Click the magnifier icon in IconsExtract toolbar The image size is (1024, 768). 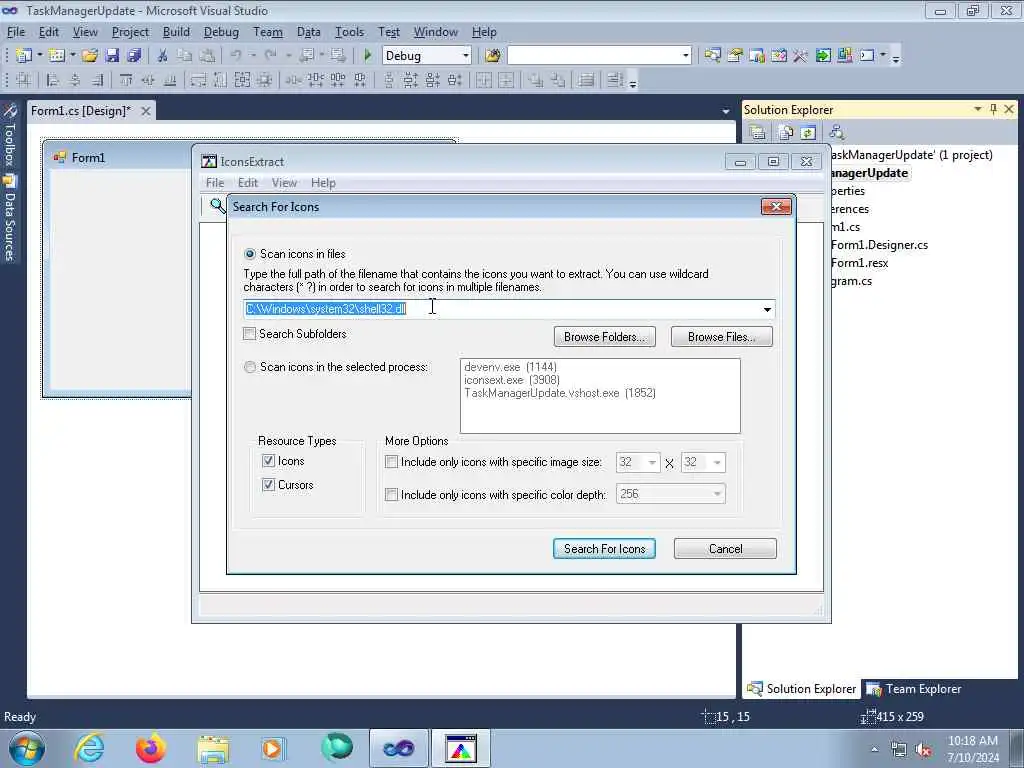[x=217, y=206]
